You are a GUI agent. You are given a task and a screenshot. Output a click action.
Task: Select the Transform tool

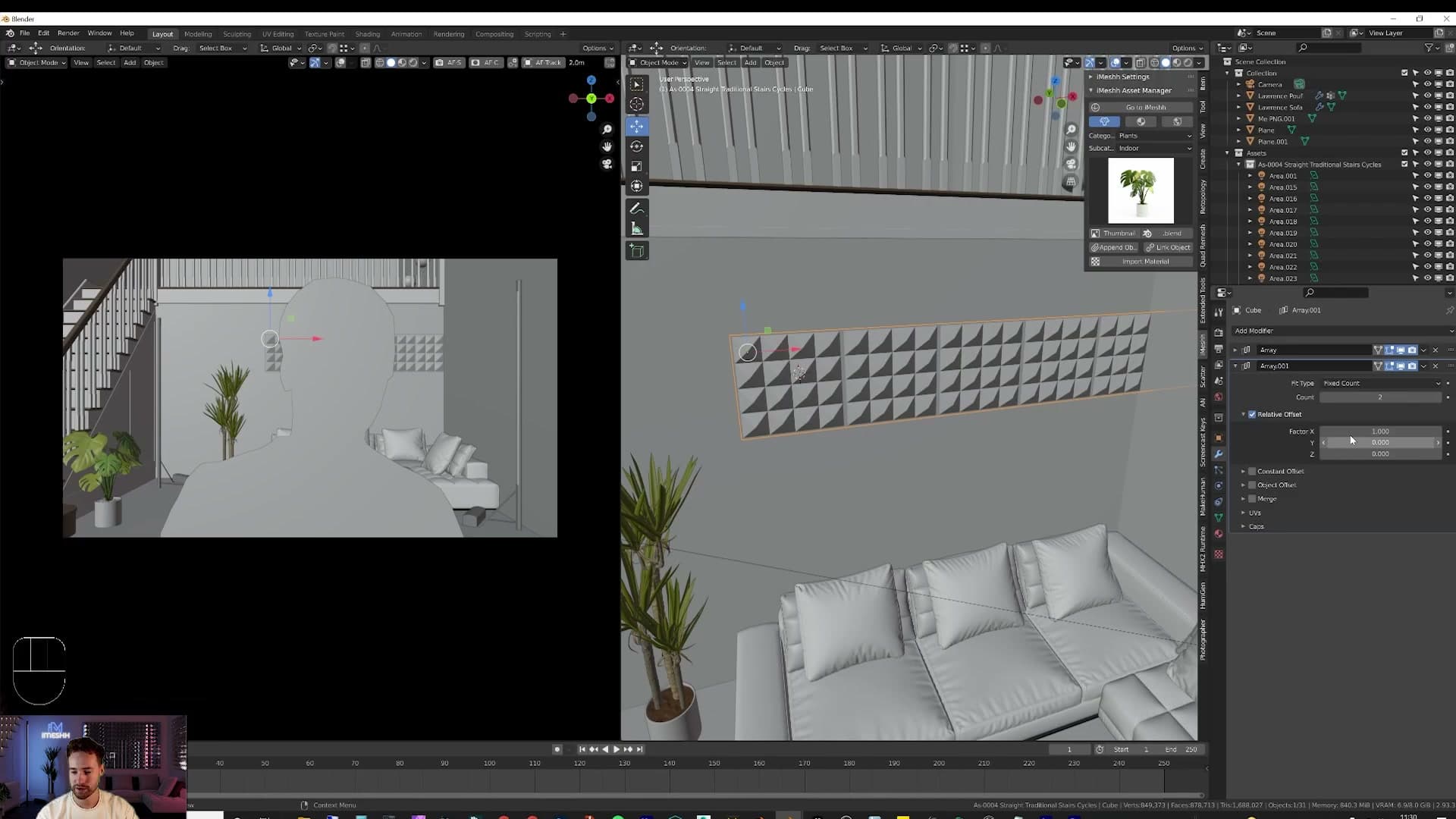[x=636, y=186]
